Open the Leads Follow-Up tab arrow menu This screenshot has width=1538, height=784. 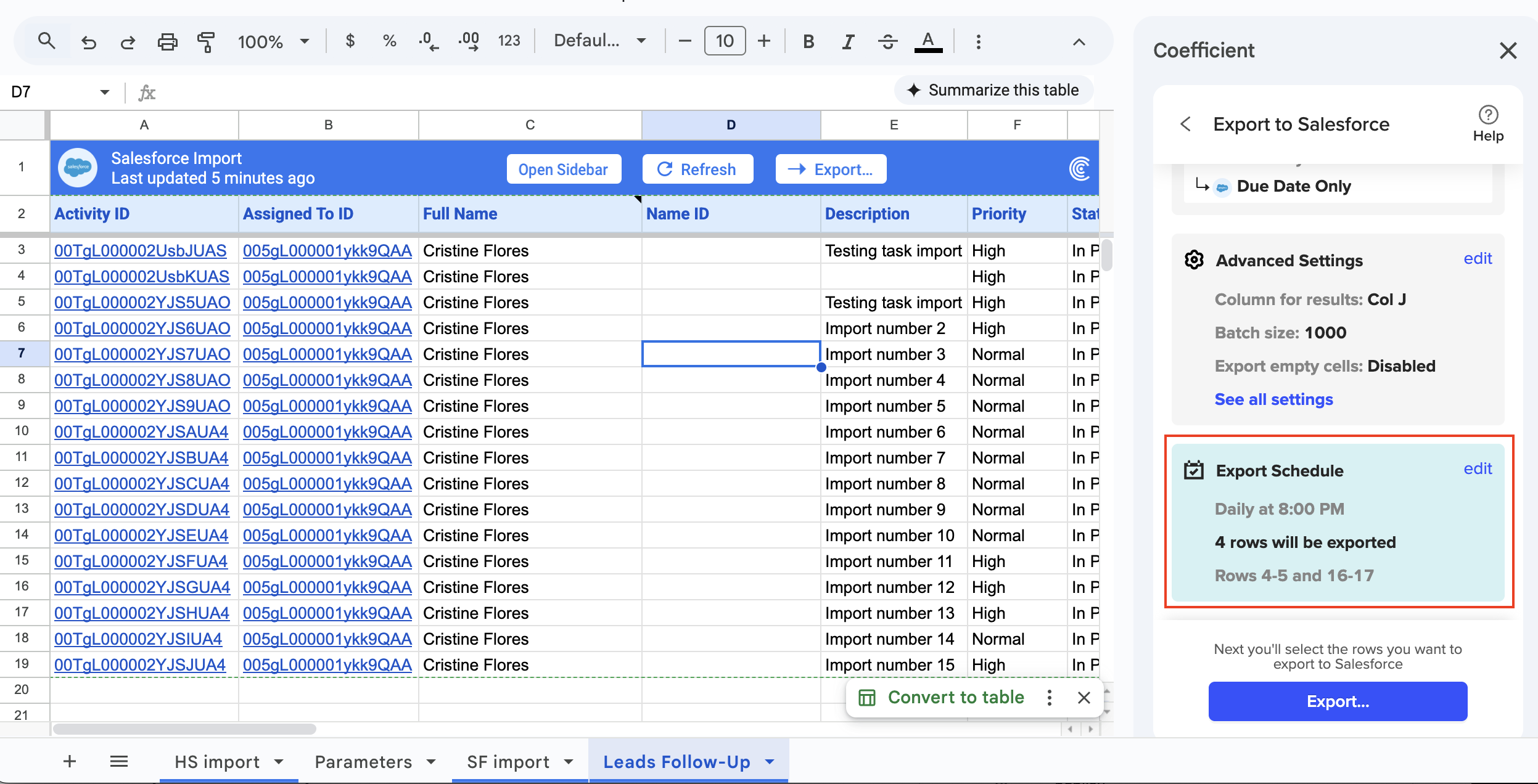point(770,762)
